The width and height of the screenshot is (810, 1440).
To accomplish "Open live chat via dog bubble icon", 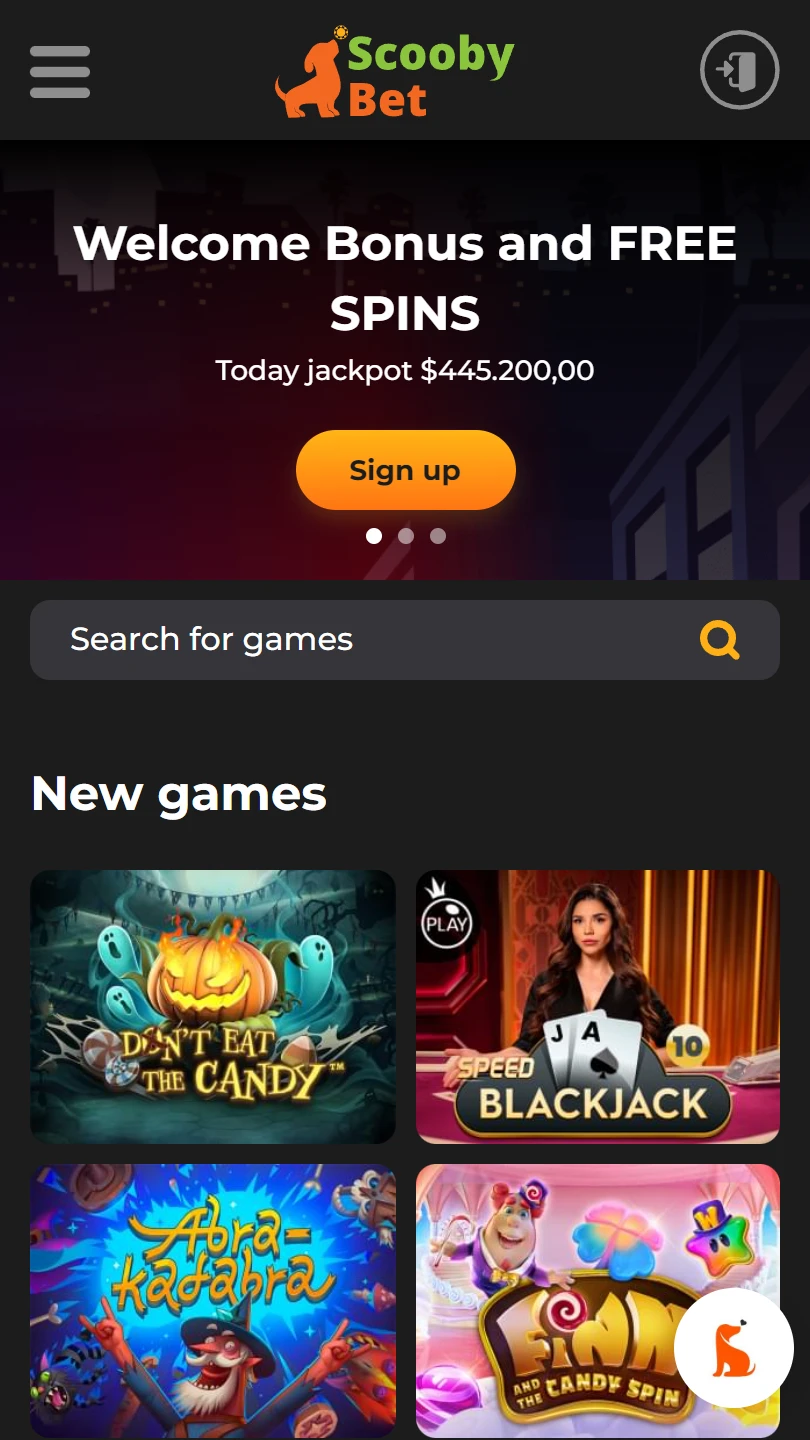I will 734,1348.
